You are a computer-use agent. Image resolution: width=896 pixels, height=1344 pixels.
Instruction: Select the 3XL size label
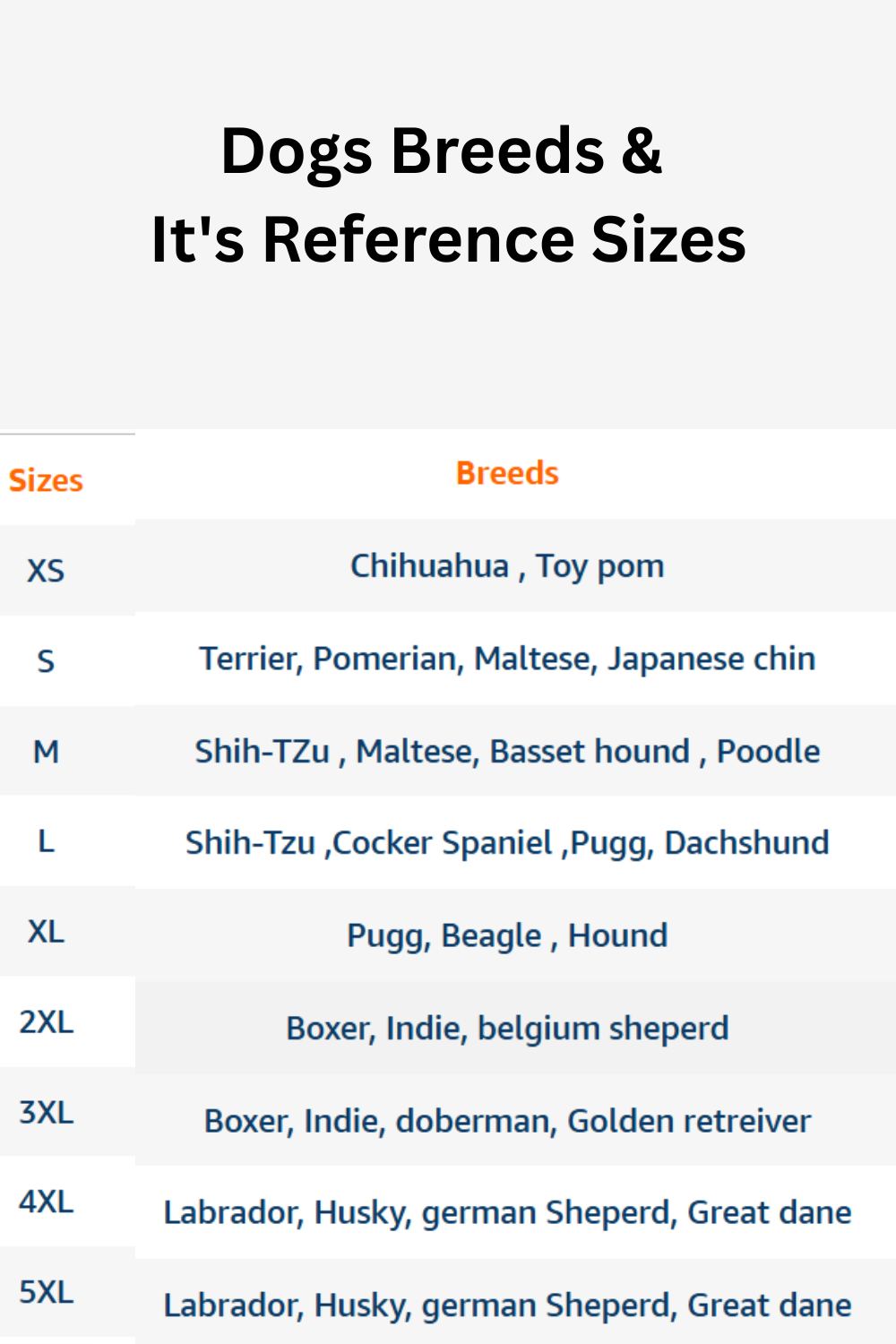pos(46,1113)
